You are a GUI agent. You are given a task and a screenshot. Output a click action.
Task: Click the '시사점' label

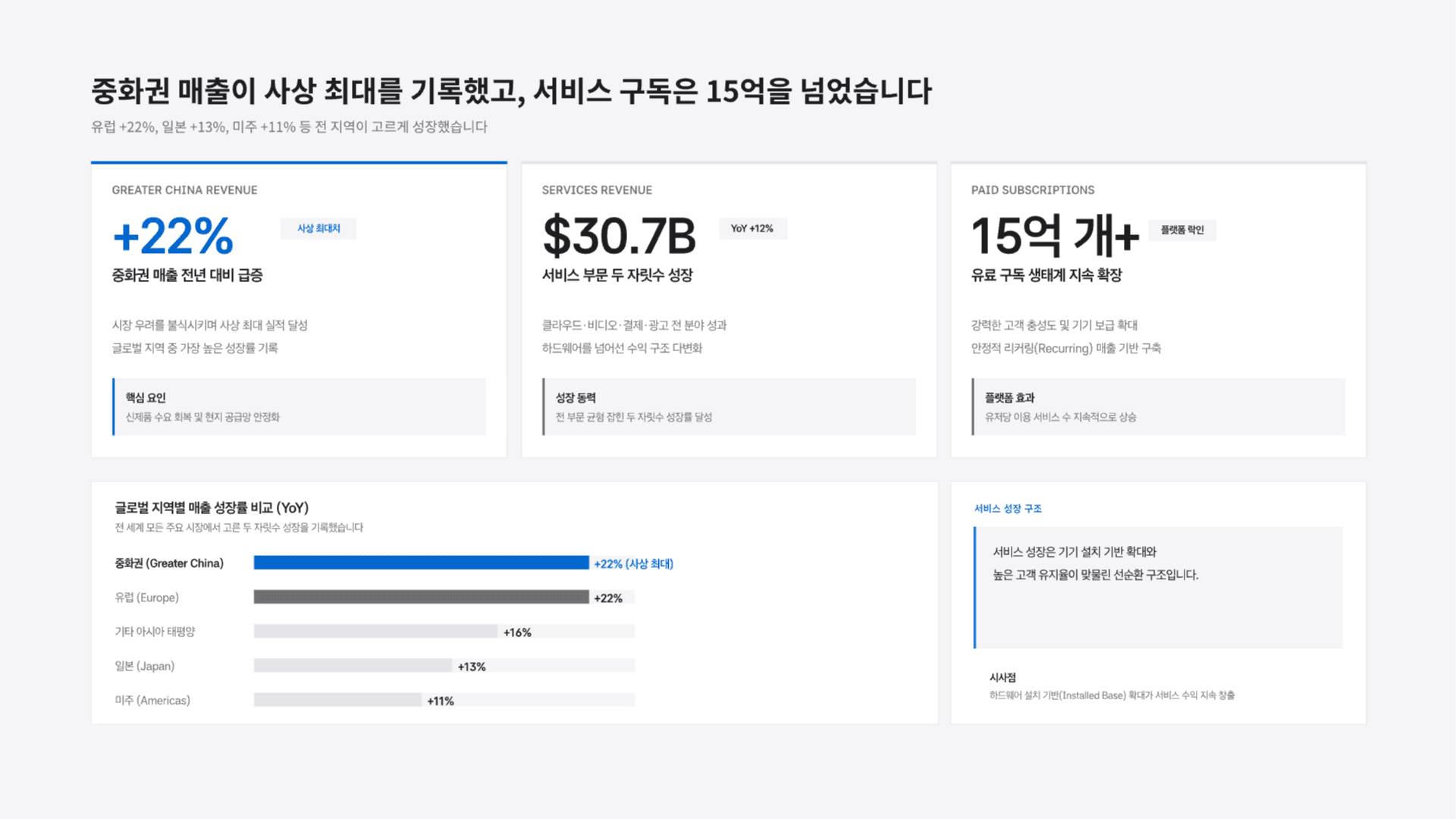tap(1003, 678)
